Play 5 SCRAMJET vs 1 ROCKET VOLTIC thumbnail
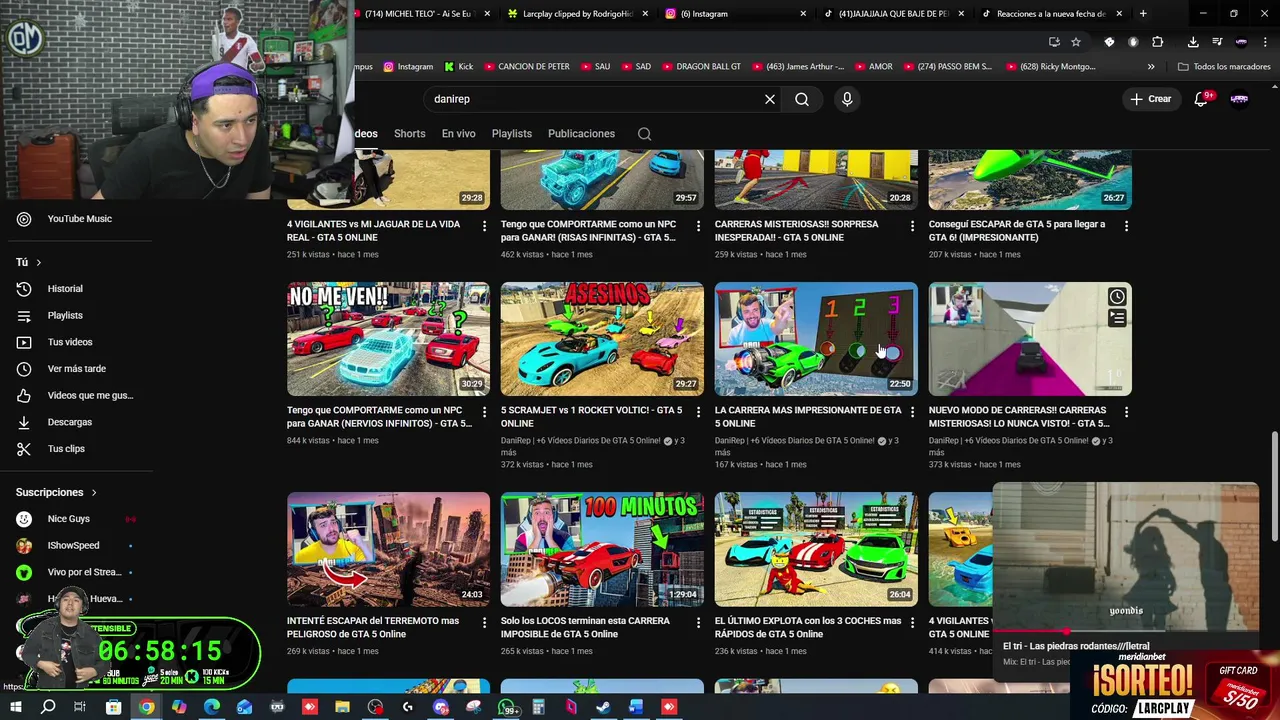The height and width of the screenshot is (720, 1280). coord(602,339)
